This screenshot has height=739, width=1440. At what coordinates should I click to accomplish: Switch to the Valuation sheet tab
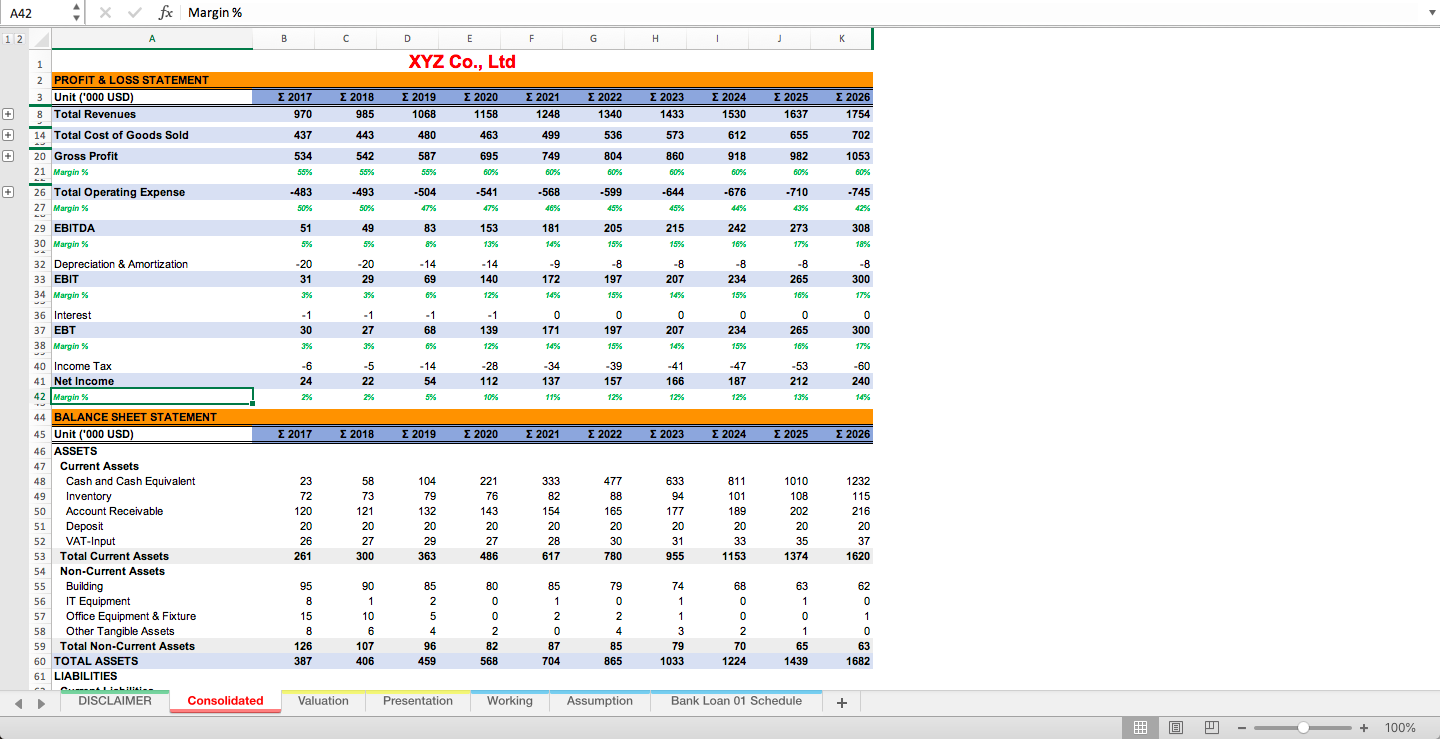click(323, 701)
